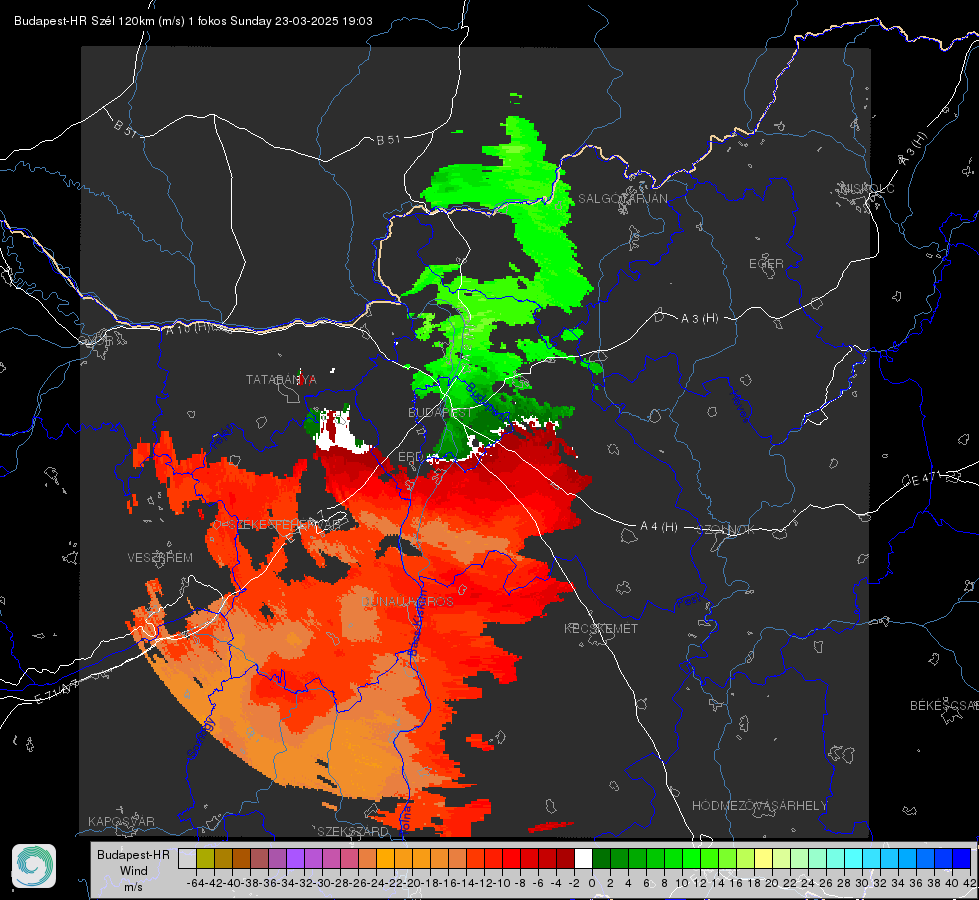The height and width of the screenshot is (900, 979).
Task: Select the light grey first swatch of the legend
Action: (187, 858)
